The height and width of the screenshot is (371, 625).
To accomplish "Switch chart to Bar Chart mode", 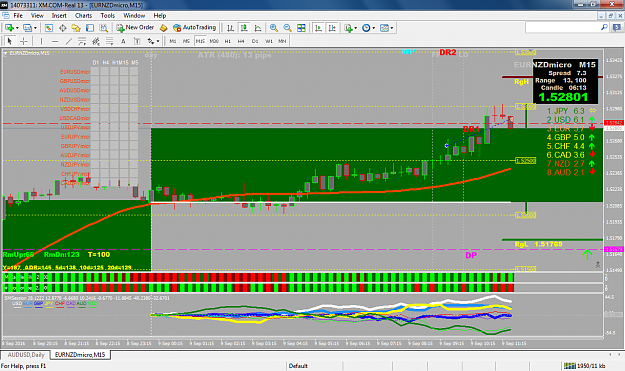I will click(230, 28).
